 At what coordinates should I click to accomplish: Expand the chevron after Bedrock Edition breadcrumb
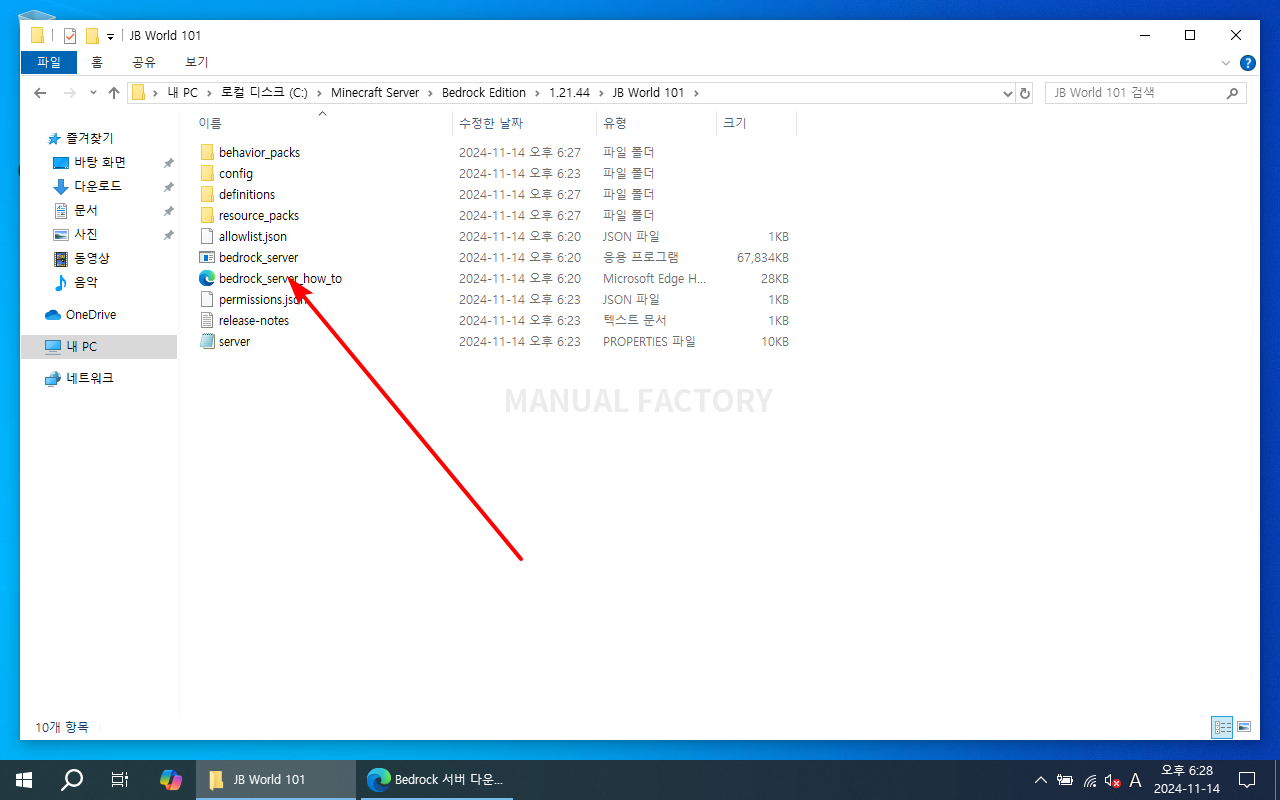pyautogui.click(x=537, y=93)
